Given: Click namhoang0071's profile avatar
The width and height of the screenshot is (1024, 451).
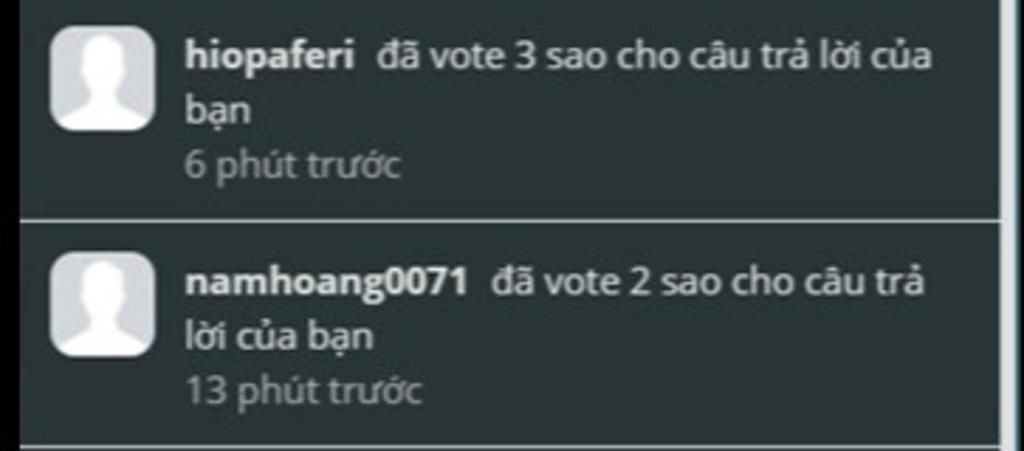Looking at the screenshot, I should 103,304.
